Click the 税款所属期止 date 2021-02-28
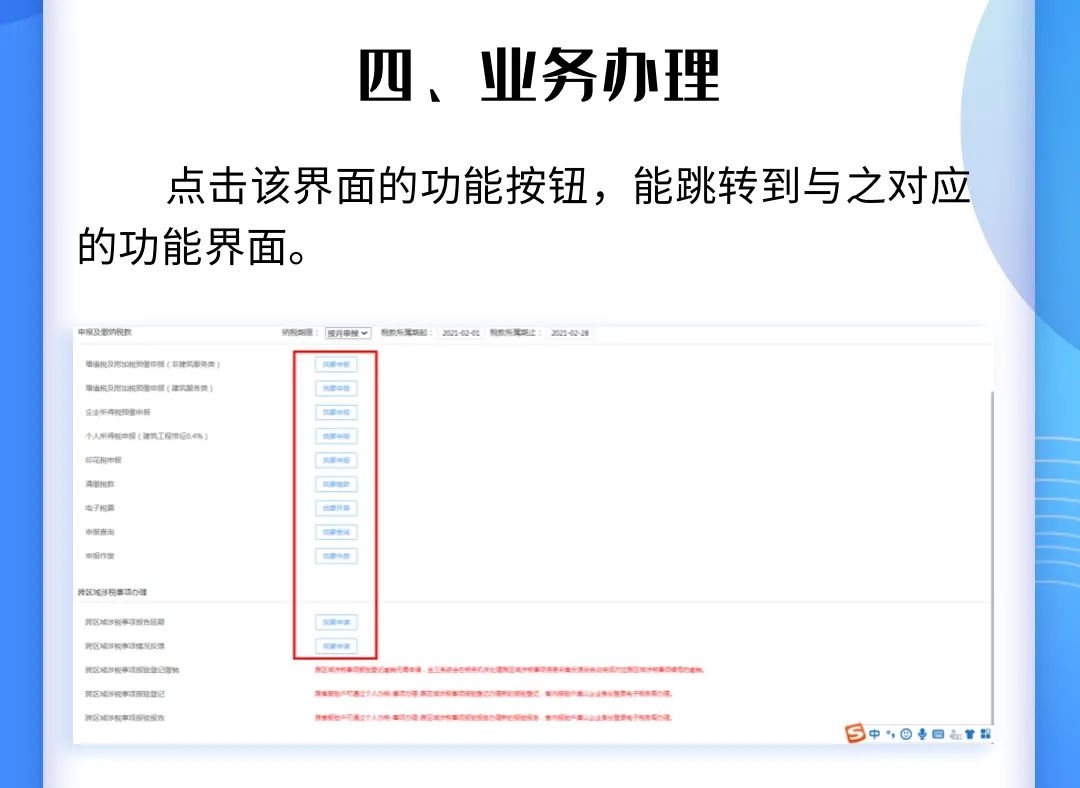Viewport: 1080px width, 788px height. click(x=570, y=333)
